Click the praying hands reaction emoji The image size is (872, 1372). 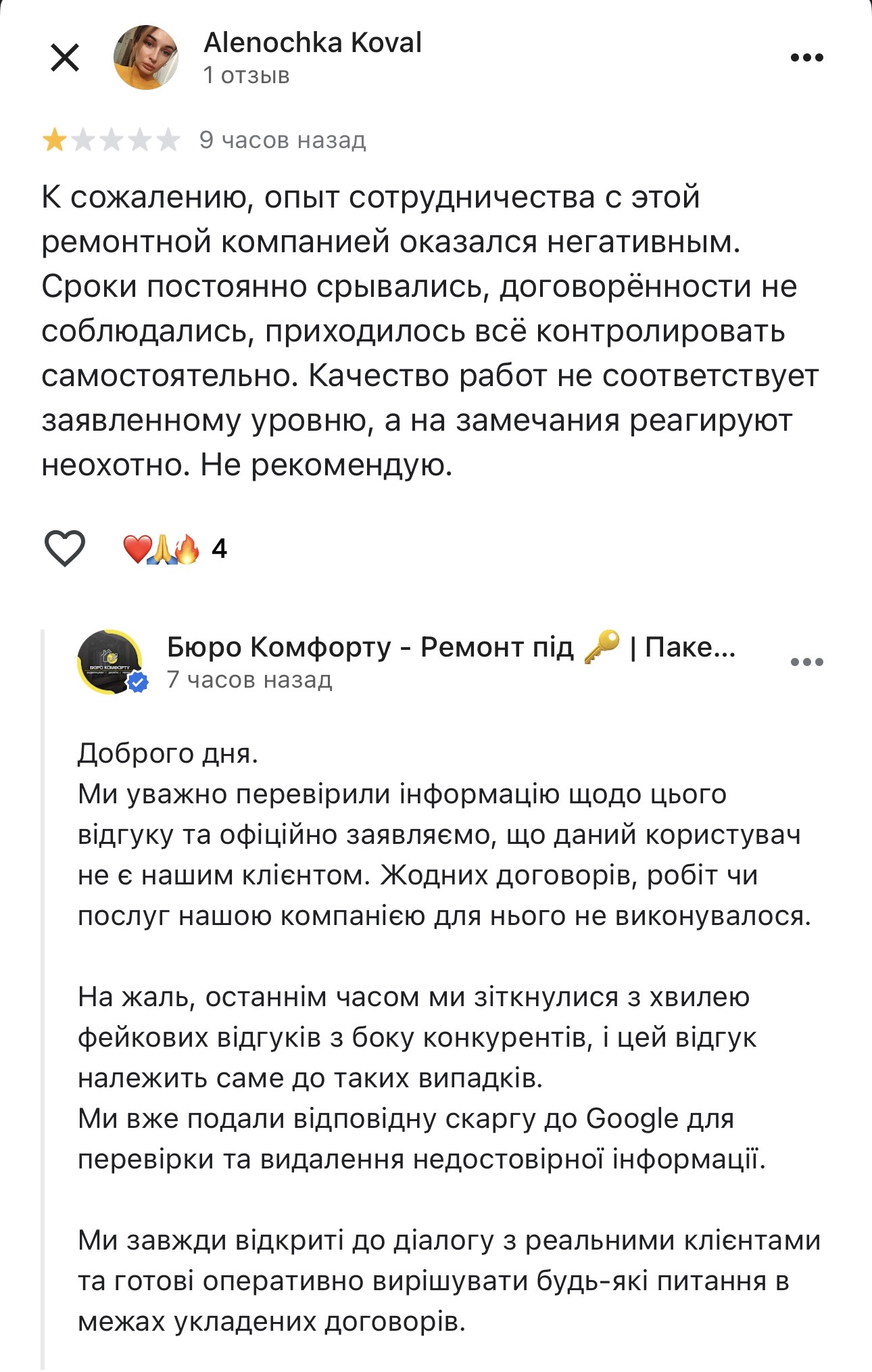[x=161, y=548]
